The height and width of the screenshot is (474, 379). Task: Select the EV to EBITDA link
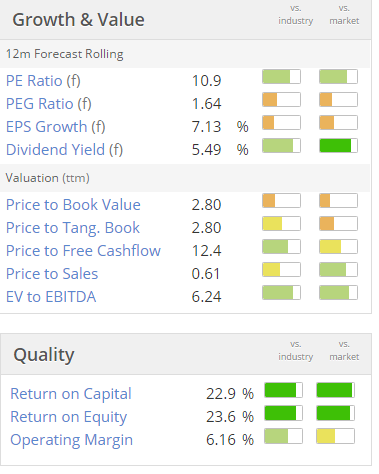click(x=51, y=297)
